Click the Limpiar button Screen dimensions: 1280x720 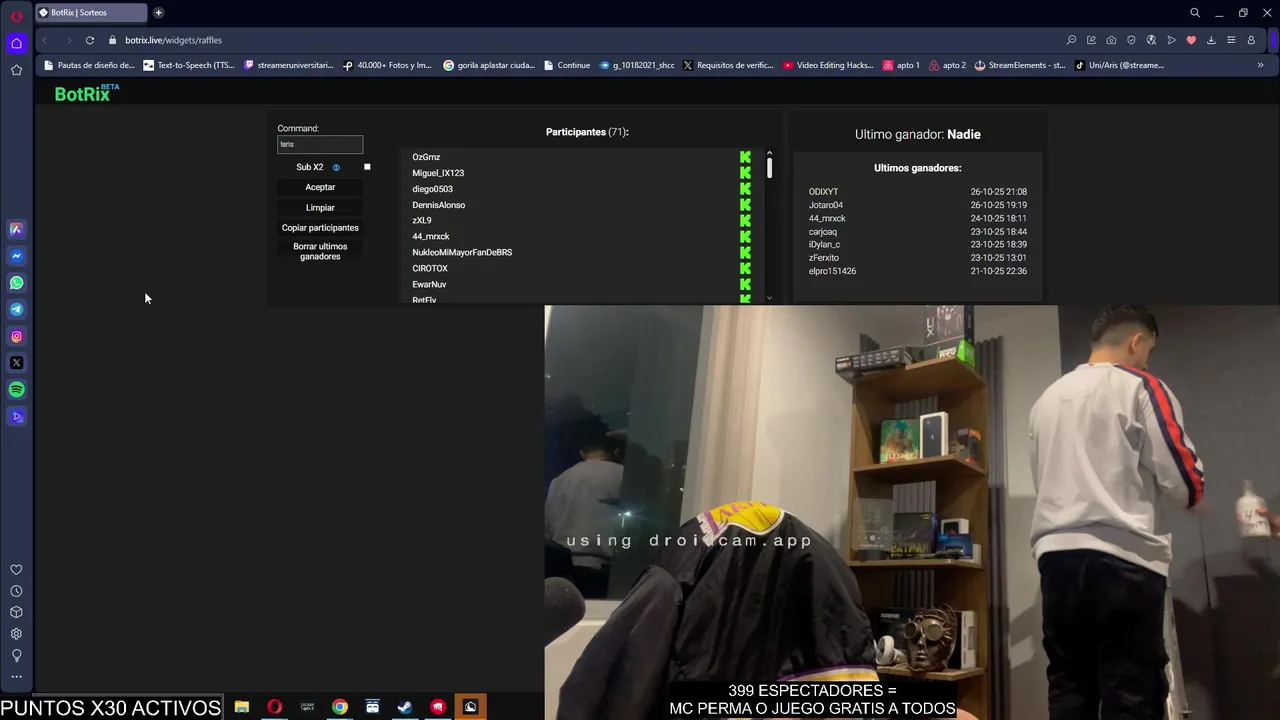point(320,207)
